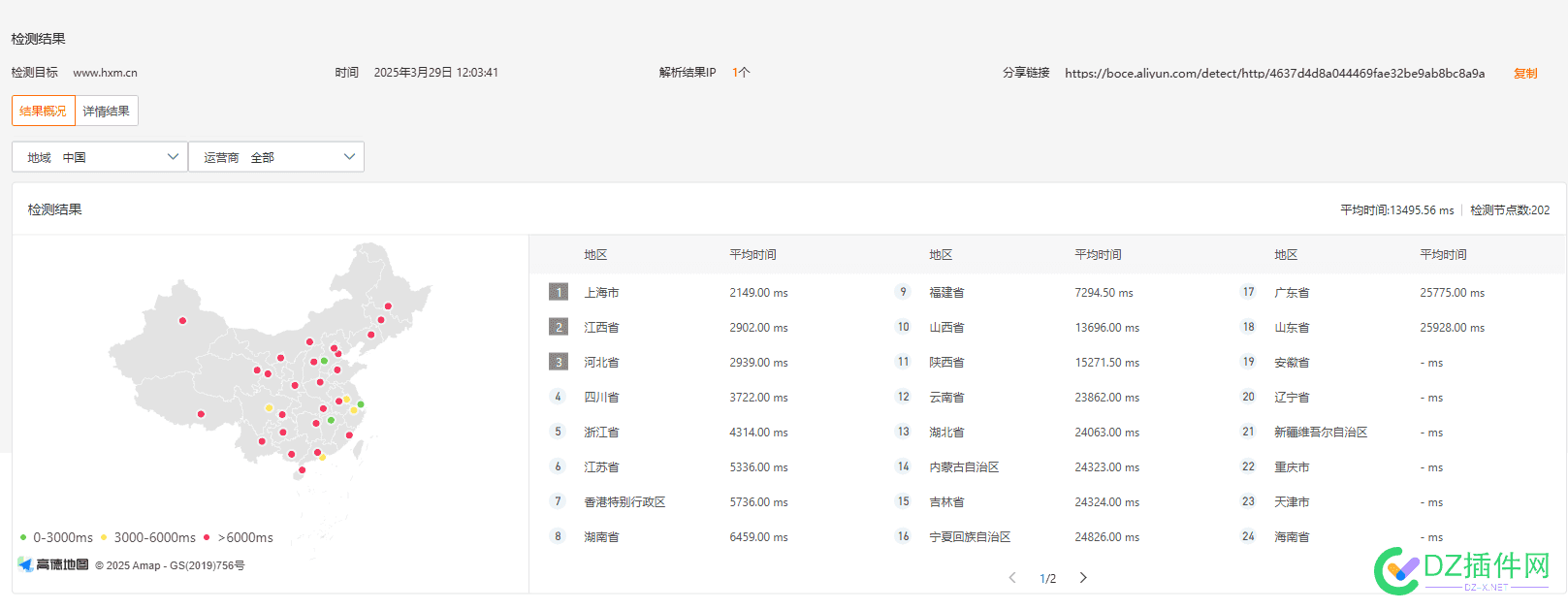
Task: Open the 运营商 全部 dropdown
Action: (276, 157)
